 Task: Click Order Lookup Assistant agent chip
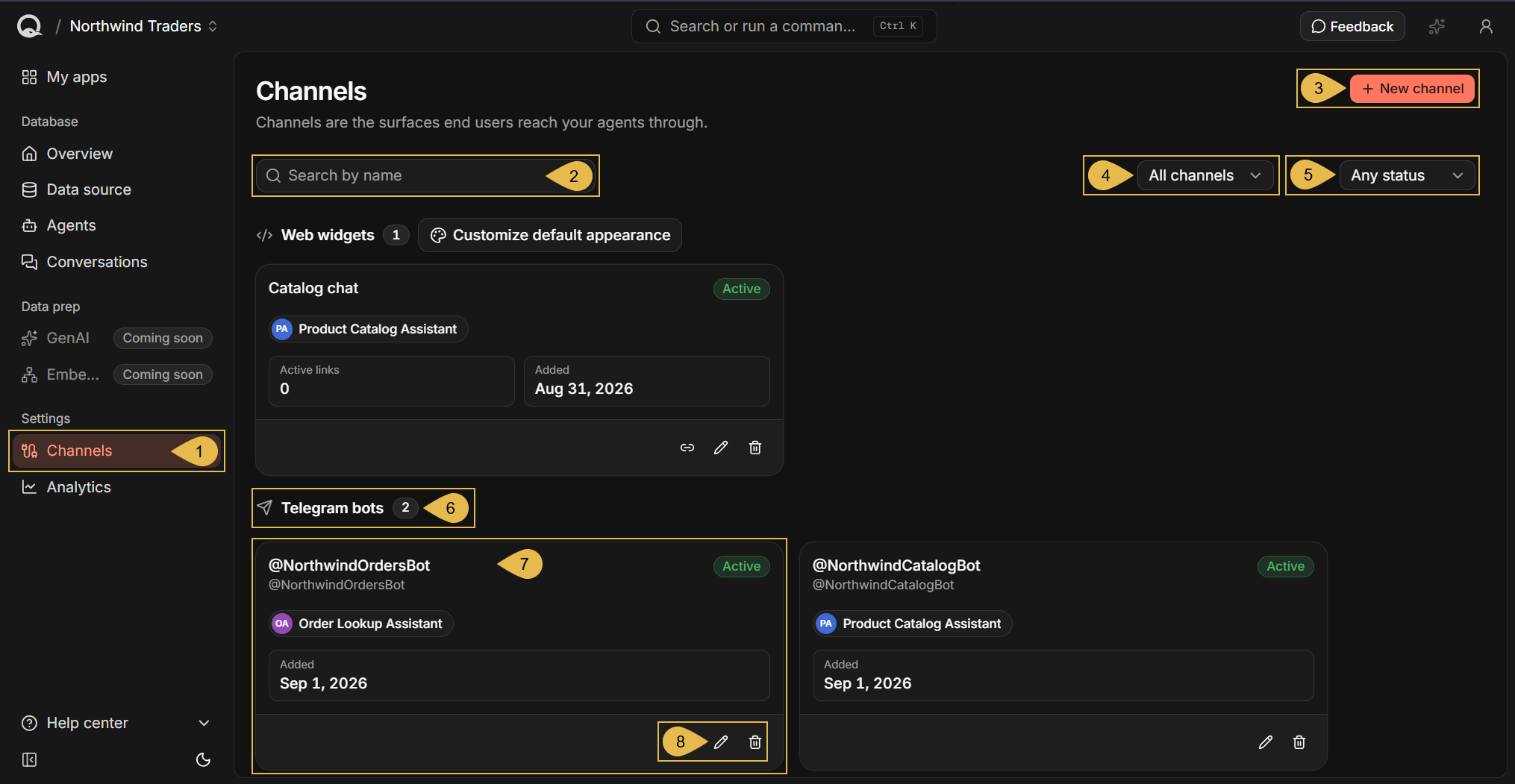pos(360,624)
